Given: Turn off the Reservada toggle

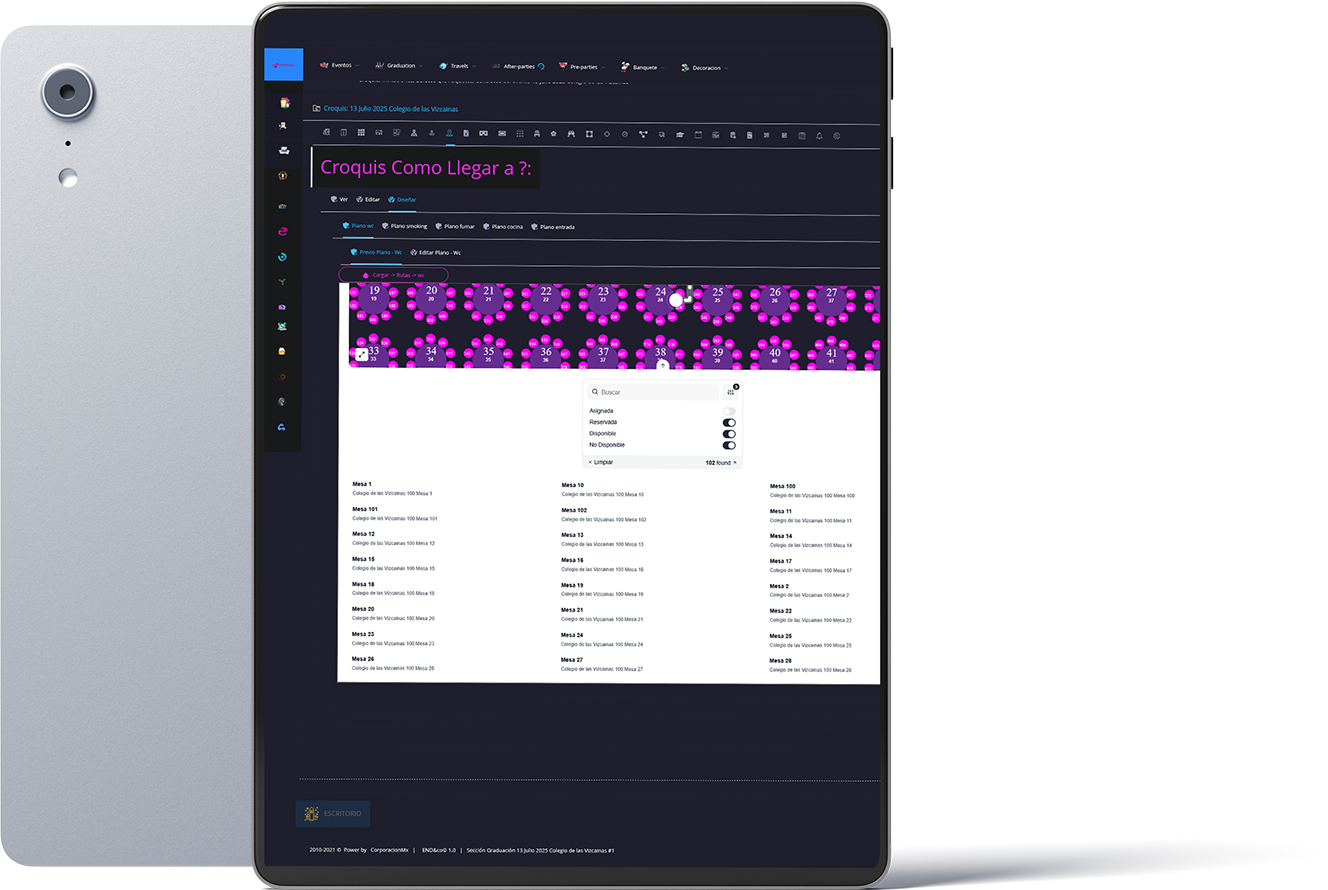Looking at the screenshot, I should pyautogui.click(x=729, y=422).
